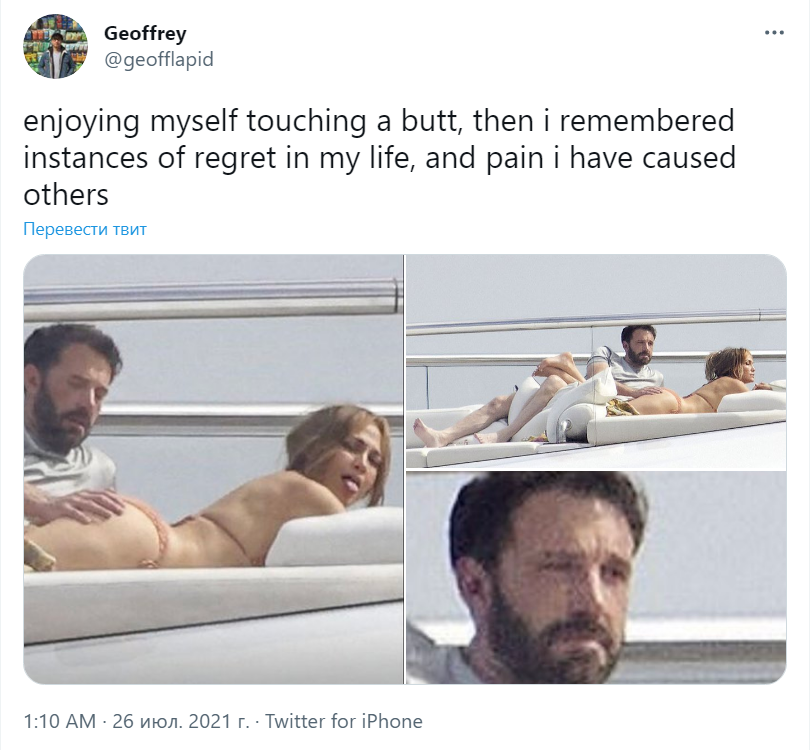The height and width of the screenshot is (750, 810).
Task: Open the three-dot more options menu
Action: coord(774,33)
